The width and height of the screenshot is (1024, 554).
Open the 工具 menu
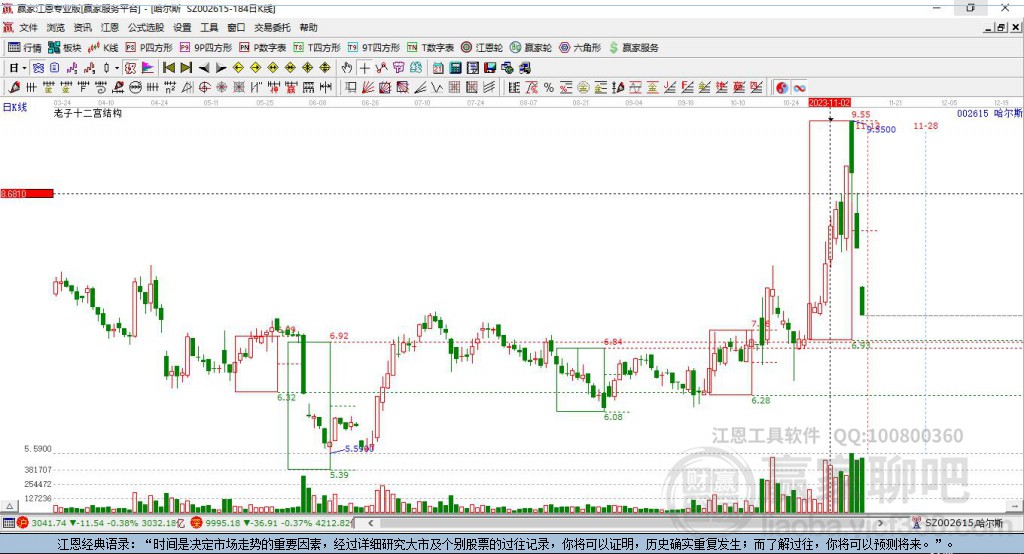pyautogui.click(x=209, y=27)
